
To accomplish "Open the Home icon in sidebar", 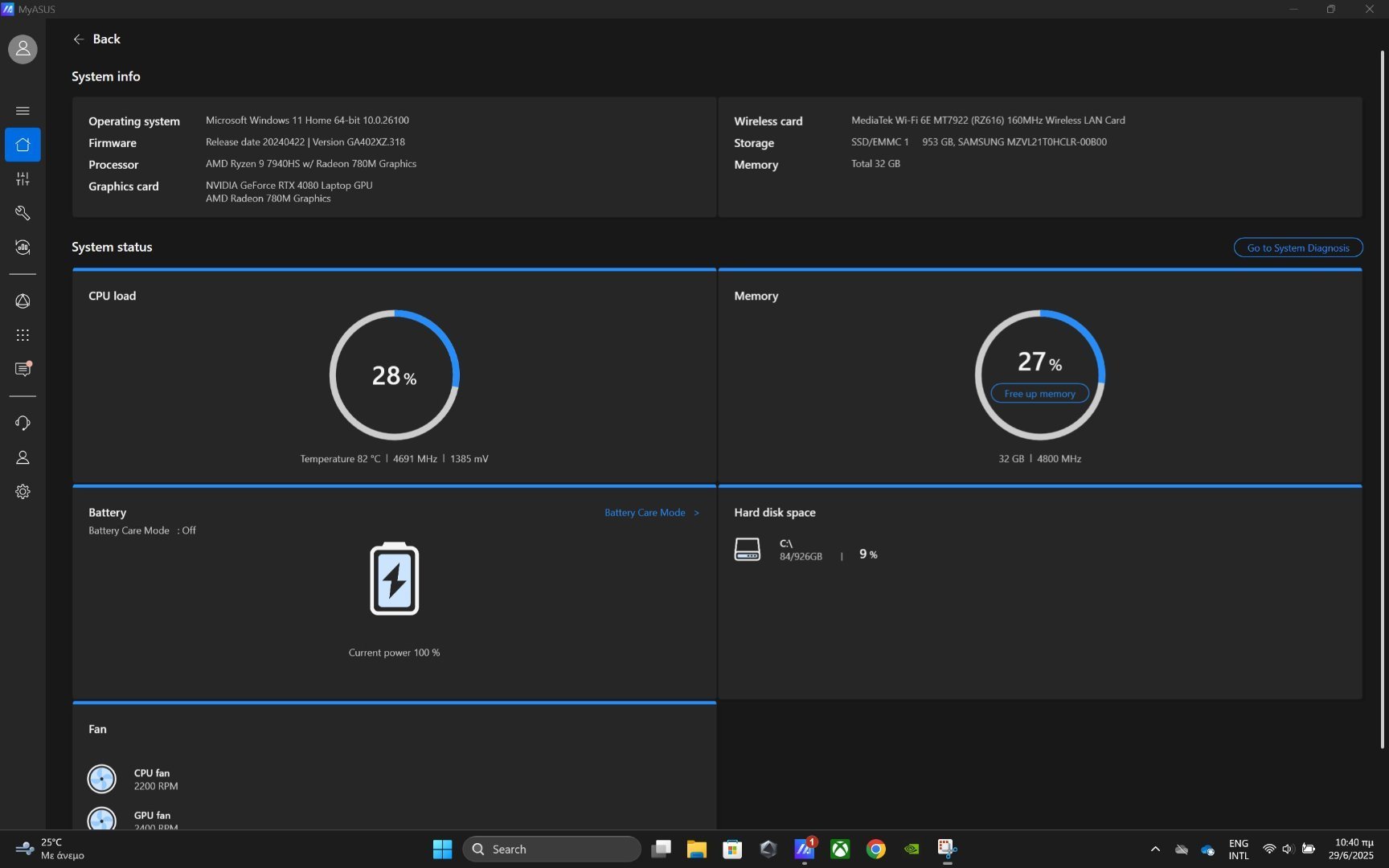I will point(23,145).
